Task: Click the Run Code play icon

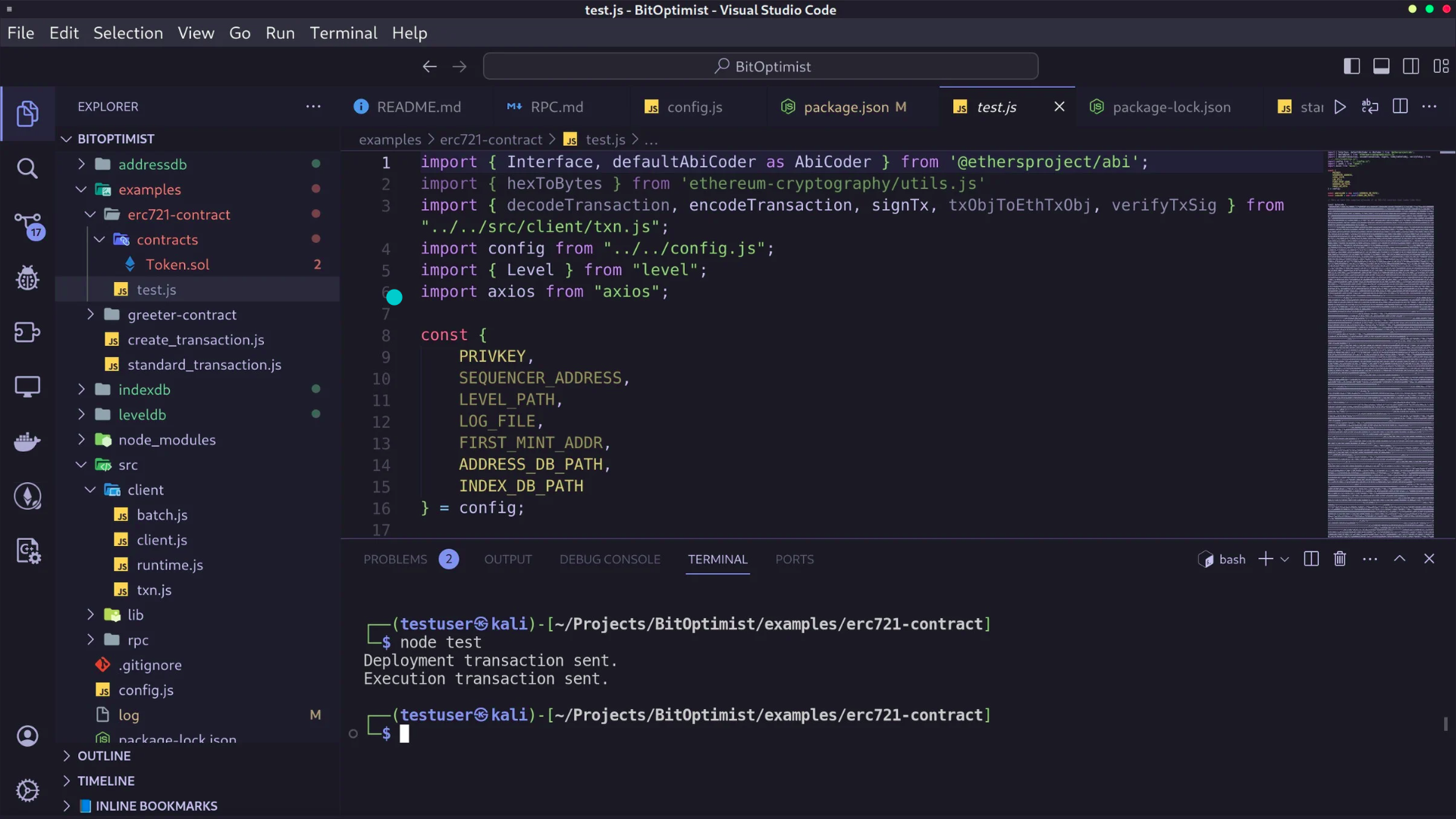Action: [1340, 107]
